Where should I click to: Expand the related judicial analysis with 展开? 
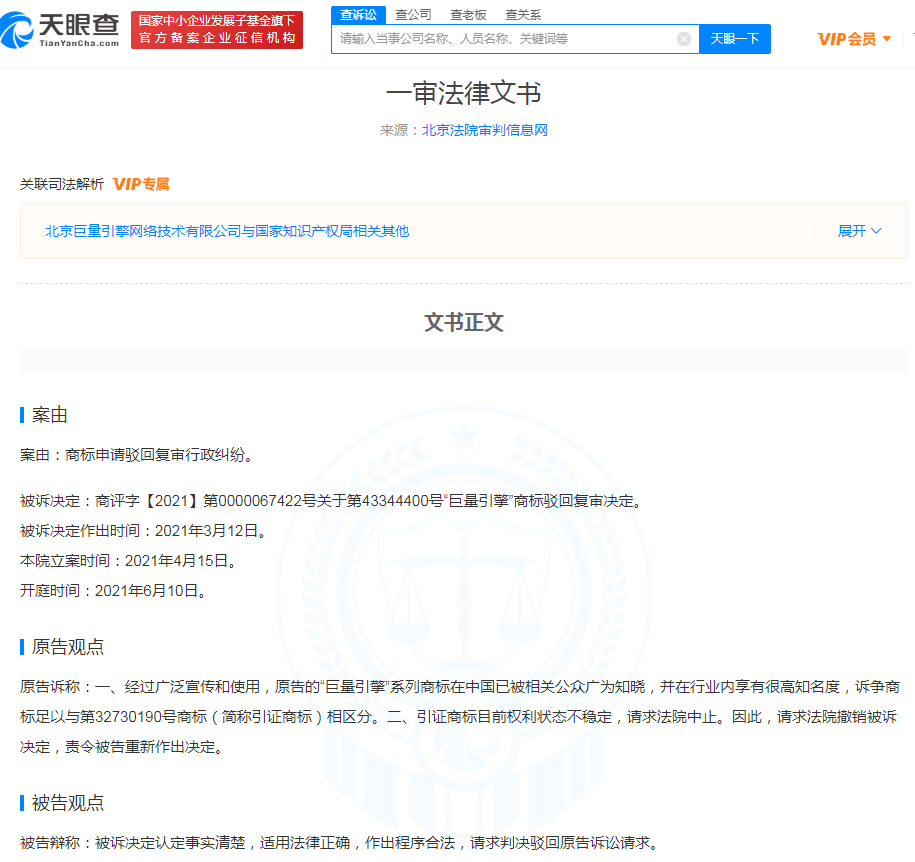[852, 231]
